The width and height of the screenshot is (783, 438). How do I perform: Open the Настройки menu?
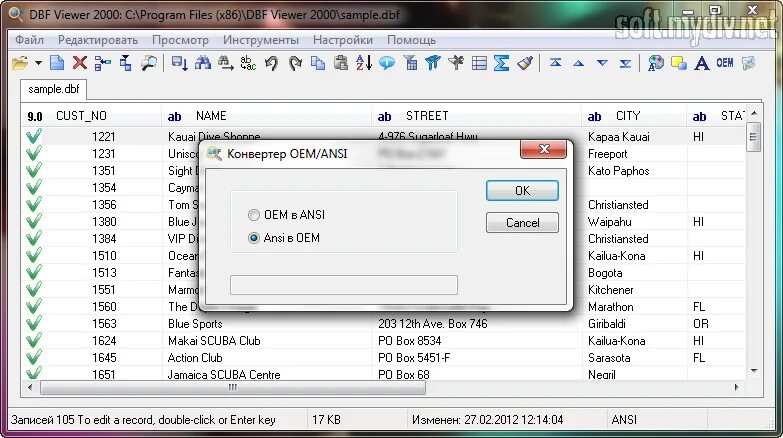pyautogui.click(x=343, y=40)
